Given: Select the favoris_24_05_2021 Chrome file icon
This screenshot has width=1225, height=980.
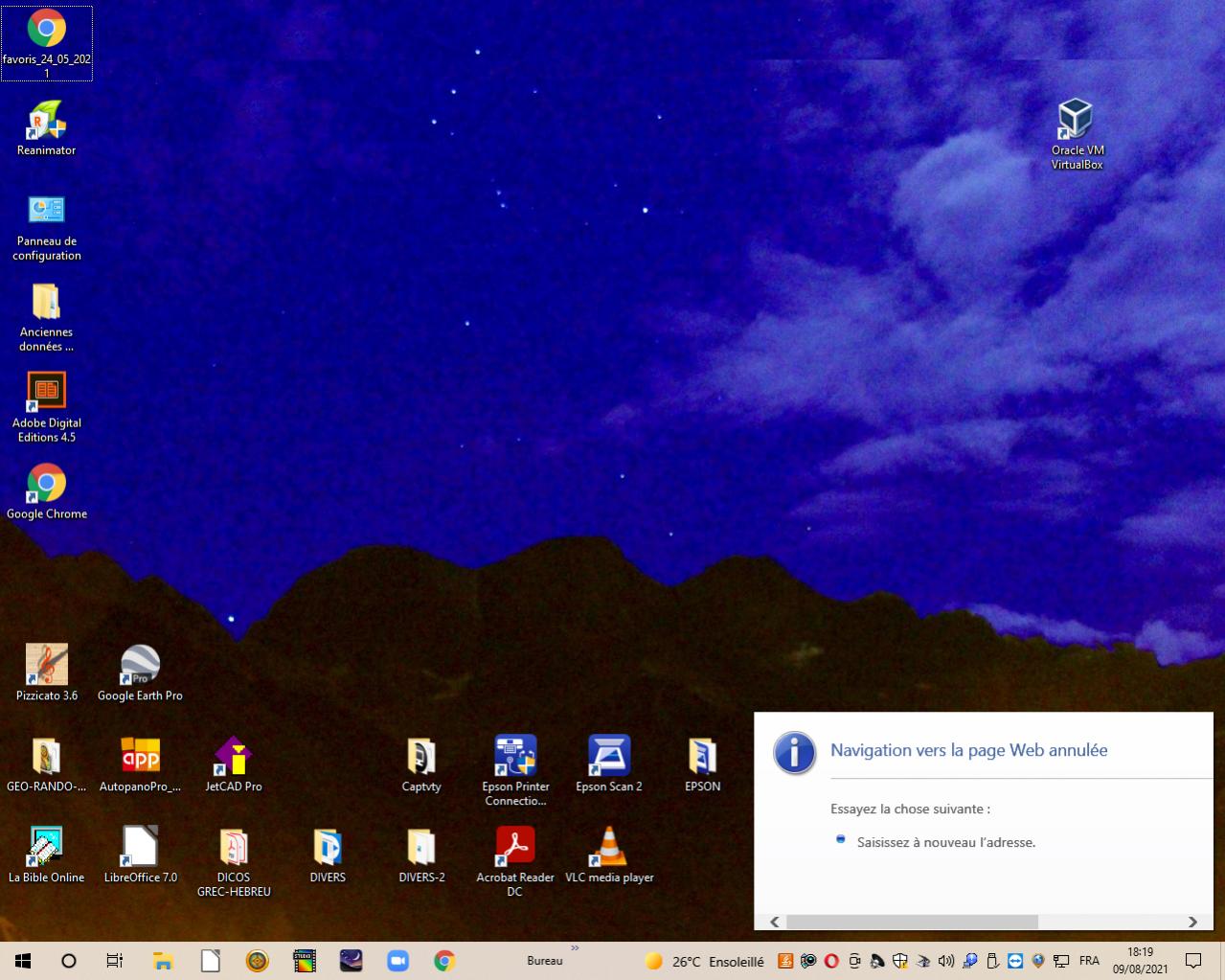Looking at the screenshot, I should 46,43.
